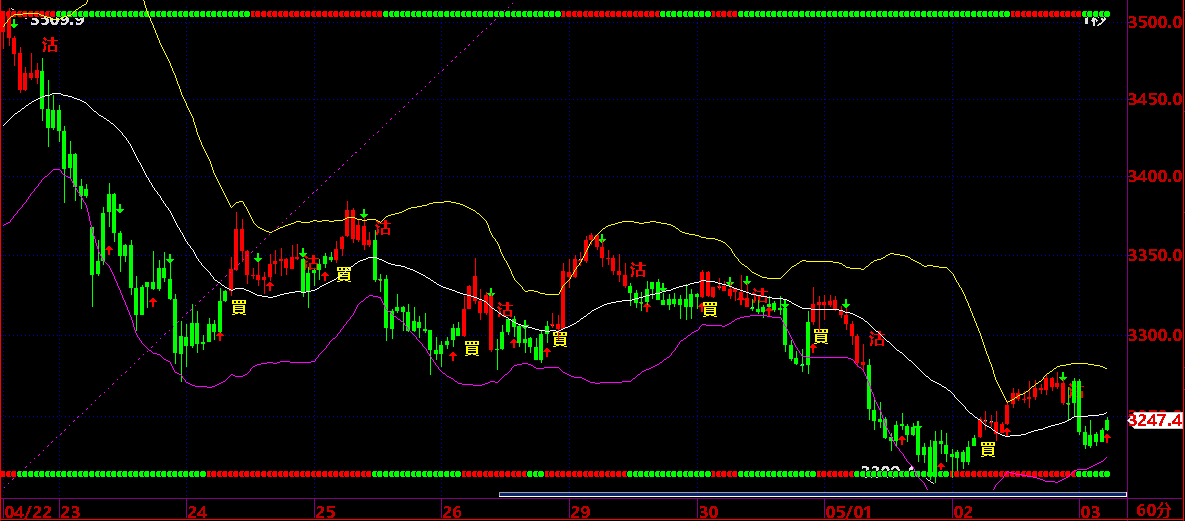
Task: Click the 買 buy marker on the 02 session
Action: click(x=987, y=450)
